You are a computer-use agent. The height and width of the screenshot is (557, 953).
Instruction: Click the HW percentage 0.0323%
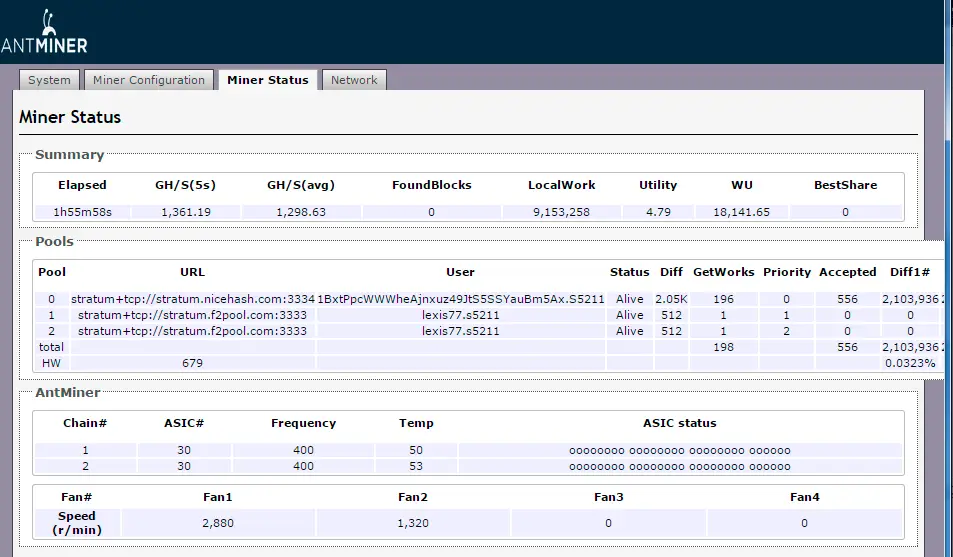910,363
